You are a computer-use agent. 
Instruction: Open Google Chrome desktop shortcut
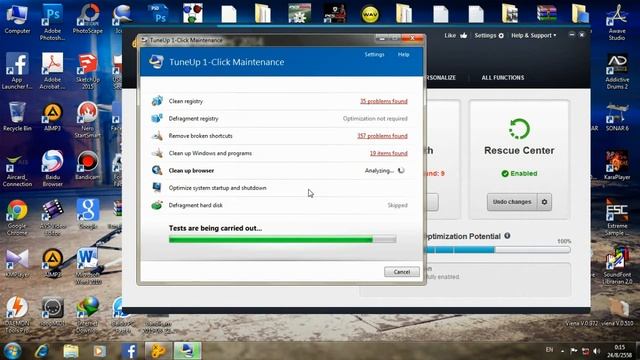pos(17,218)
